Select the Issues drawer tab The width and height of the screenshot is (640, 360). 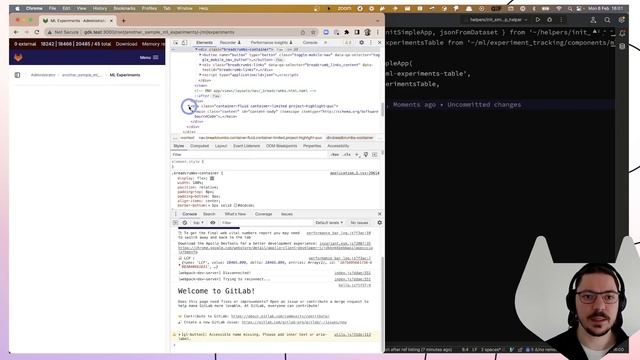[287, 214]
